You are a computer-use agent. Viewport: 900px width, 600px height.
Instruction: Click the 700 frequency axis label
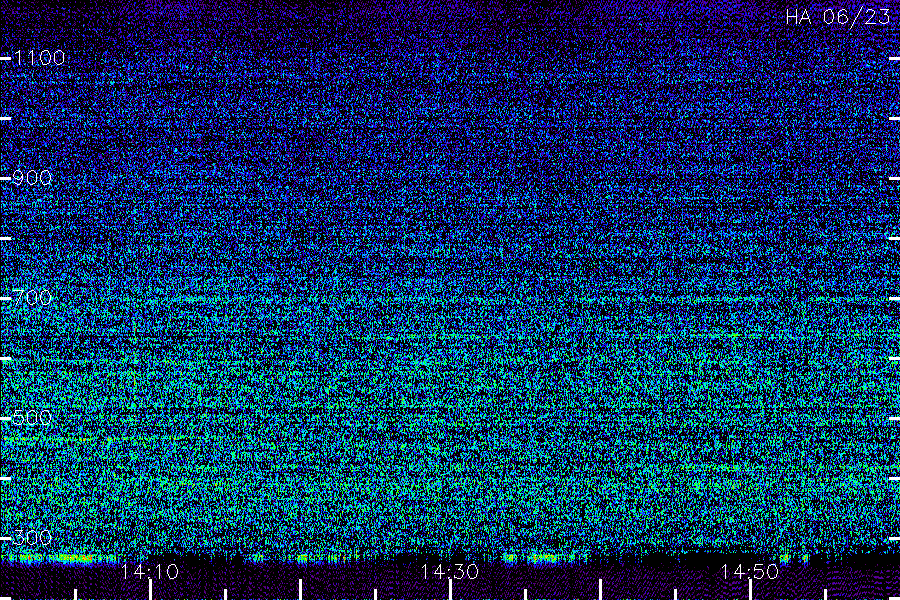tap(32, 297)
